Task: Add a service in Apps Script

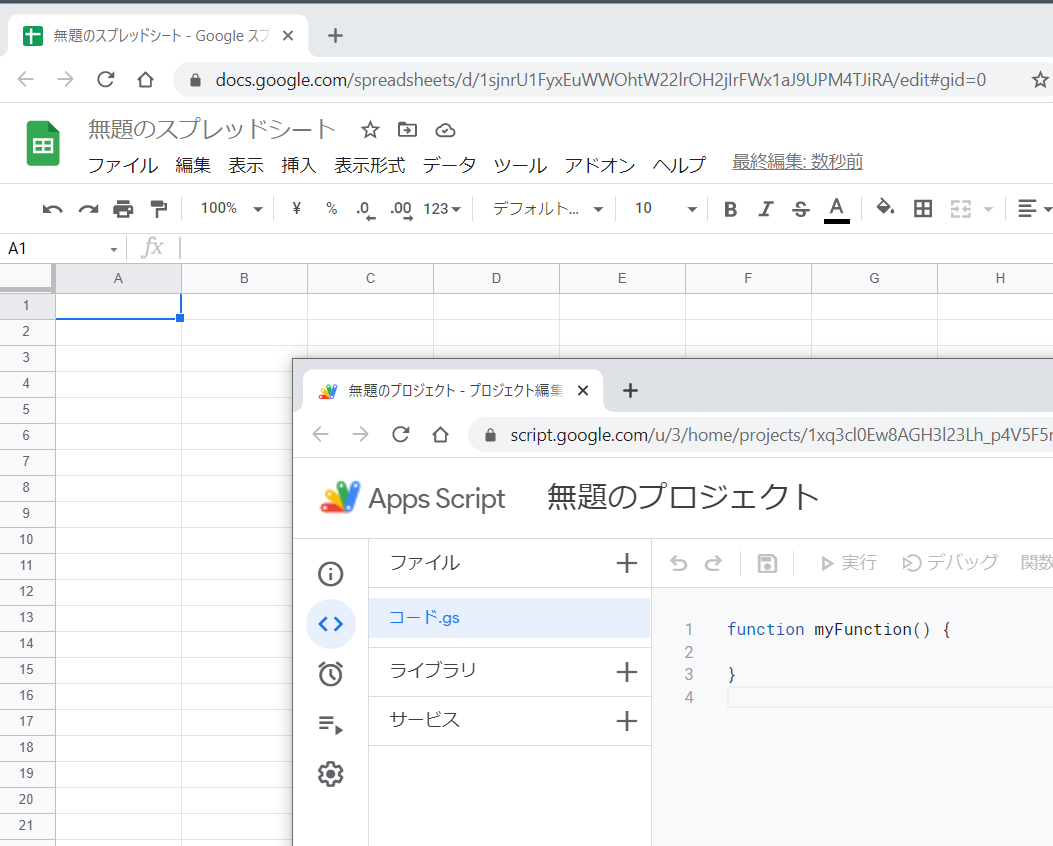Action: (627, 721)
